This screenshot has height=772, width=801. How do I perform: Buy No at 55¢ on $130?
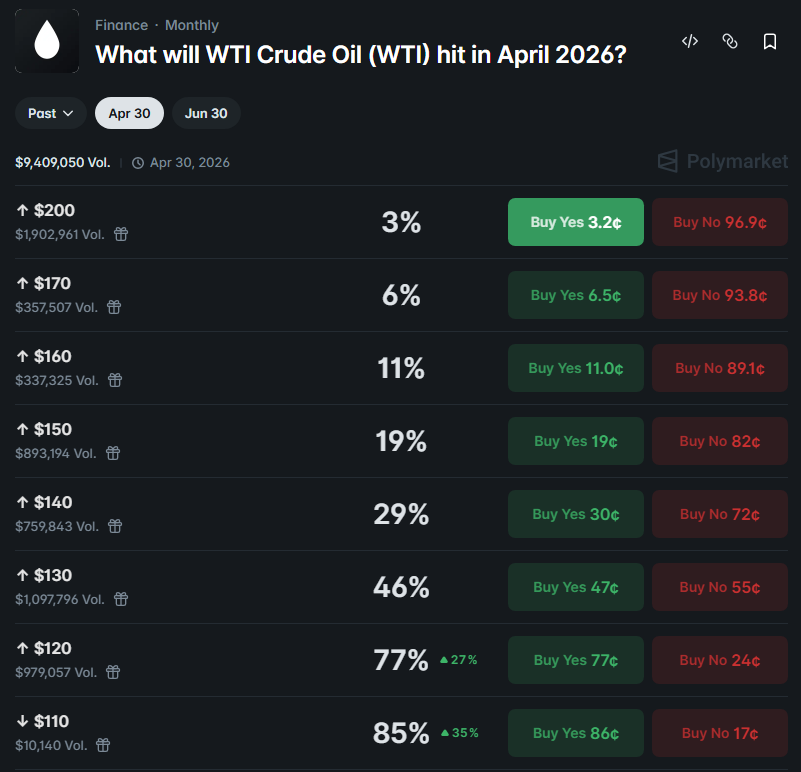(x=719, y=587)
